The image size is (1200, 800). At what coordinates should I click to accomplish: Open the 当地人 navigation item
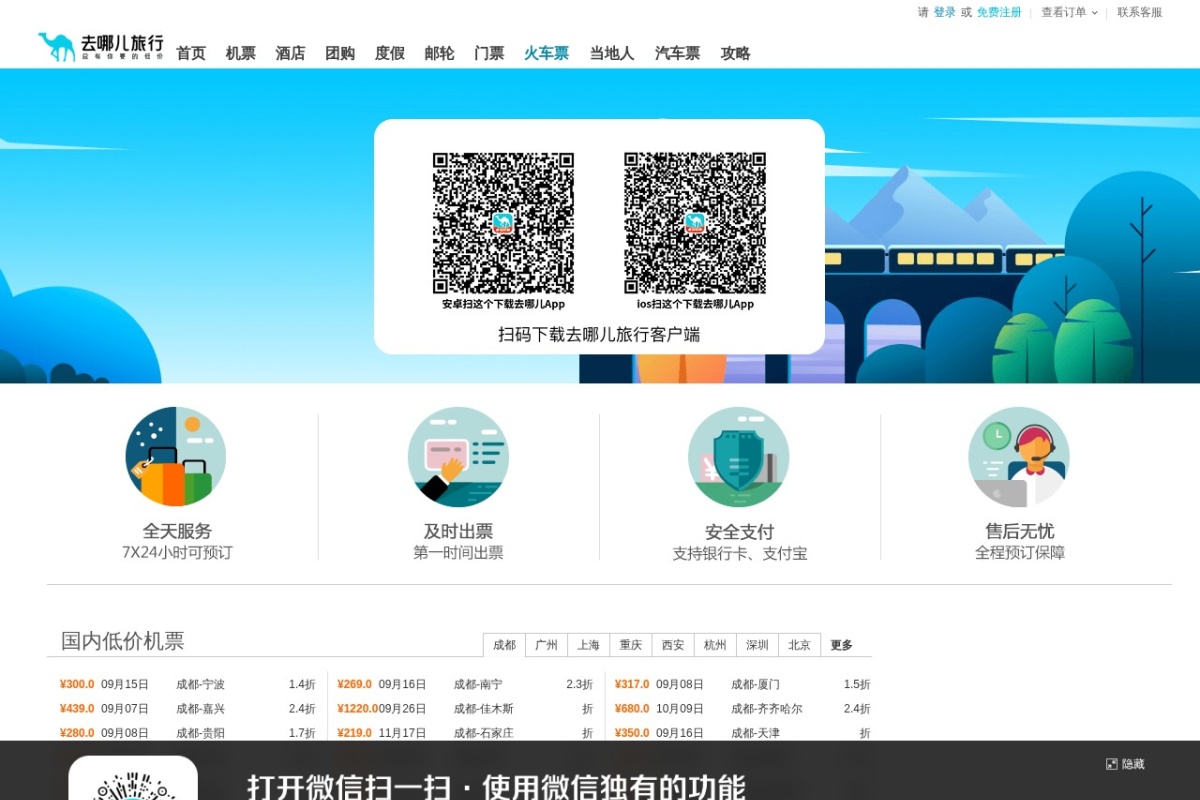tap(612, 53)
